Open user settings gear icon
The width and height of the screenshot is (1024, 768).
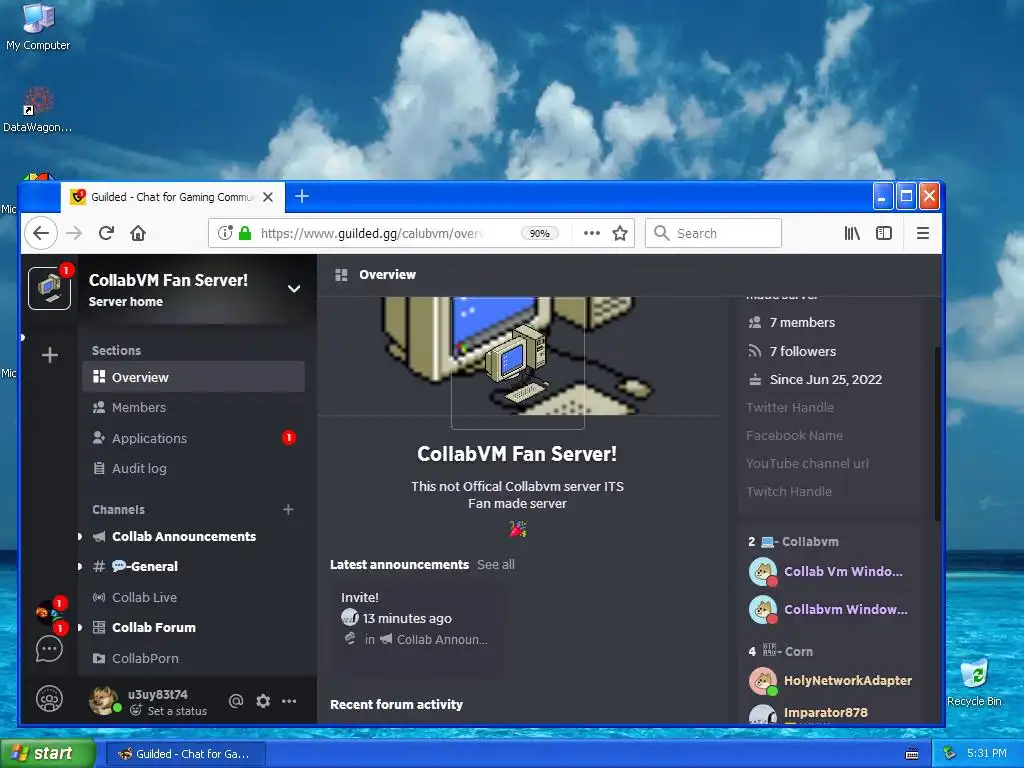pyautogui.click(x=263, y=701)
